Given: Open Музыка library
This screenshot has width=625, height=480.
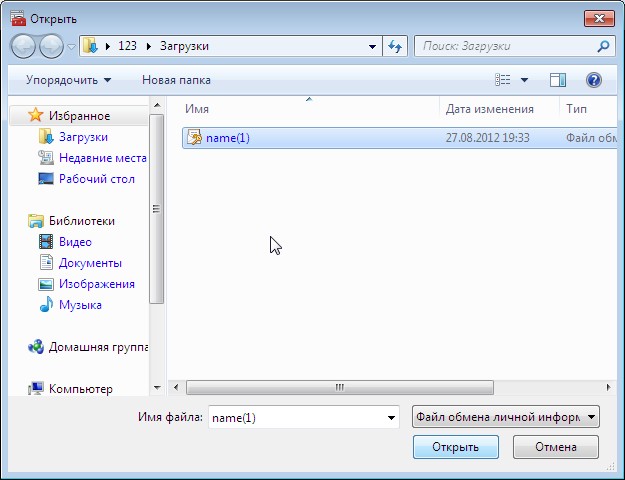Looking at the screenshot, I should (80, 305).
